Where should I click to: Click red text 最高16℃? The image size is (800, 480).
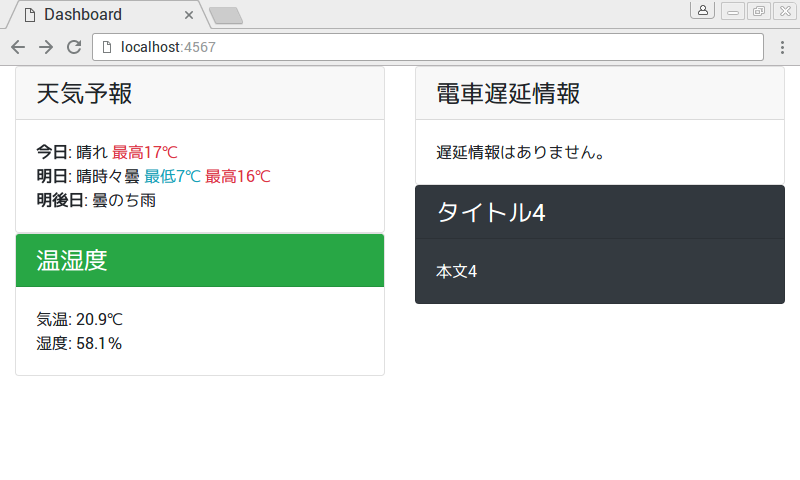(x=238, y=176)
